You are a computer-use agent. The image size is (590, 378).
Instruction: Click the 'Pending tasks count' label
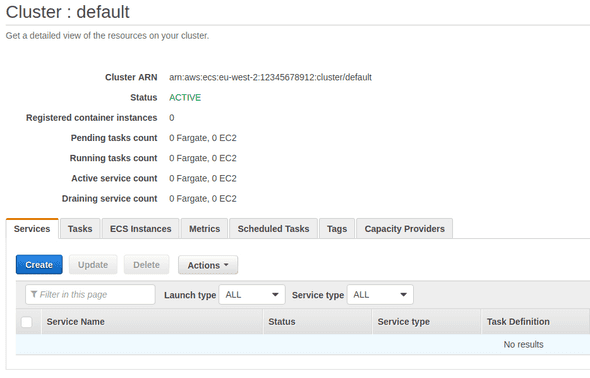[x=114, y=138]
